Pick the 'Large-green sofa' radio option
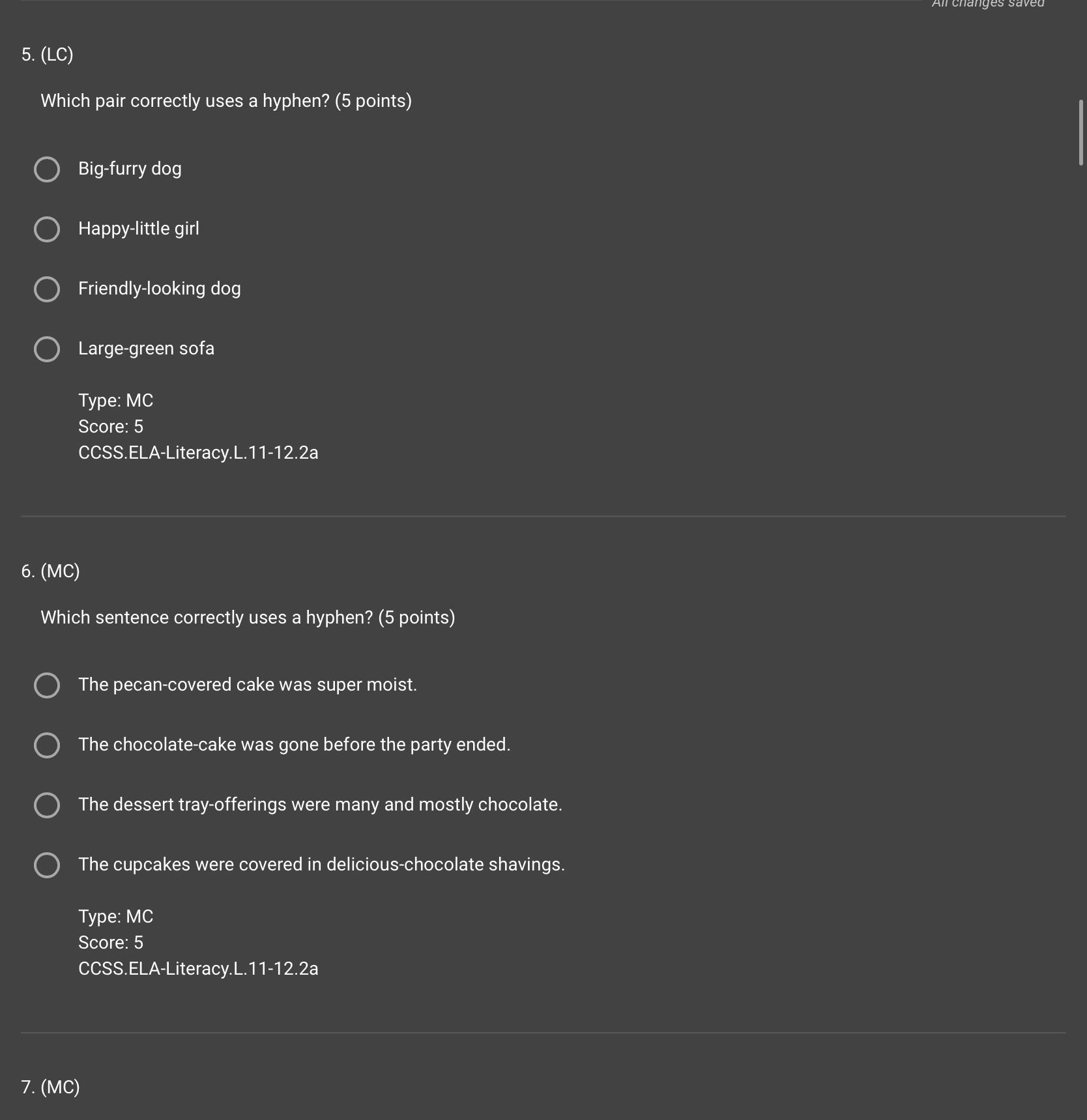This screenshot has height=1120, width=1087. click(47, 349)
